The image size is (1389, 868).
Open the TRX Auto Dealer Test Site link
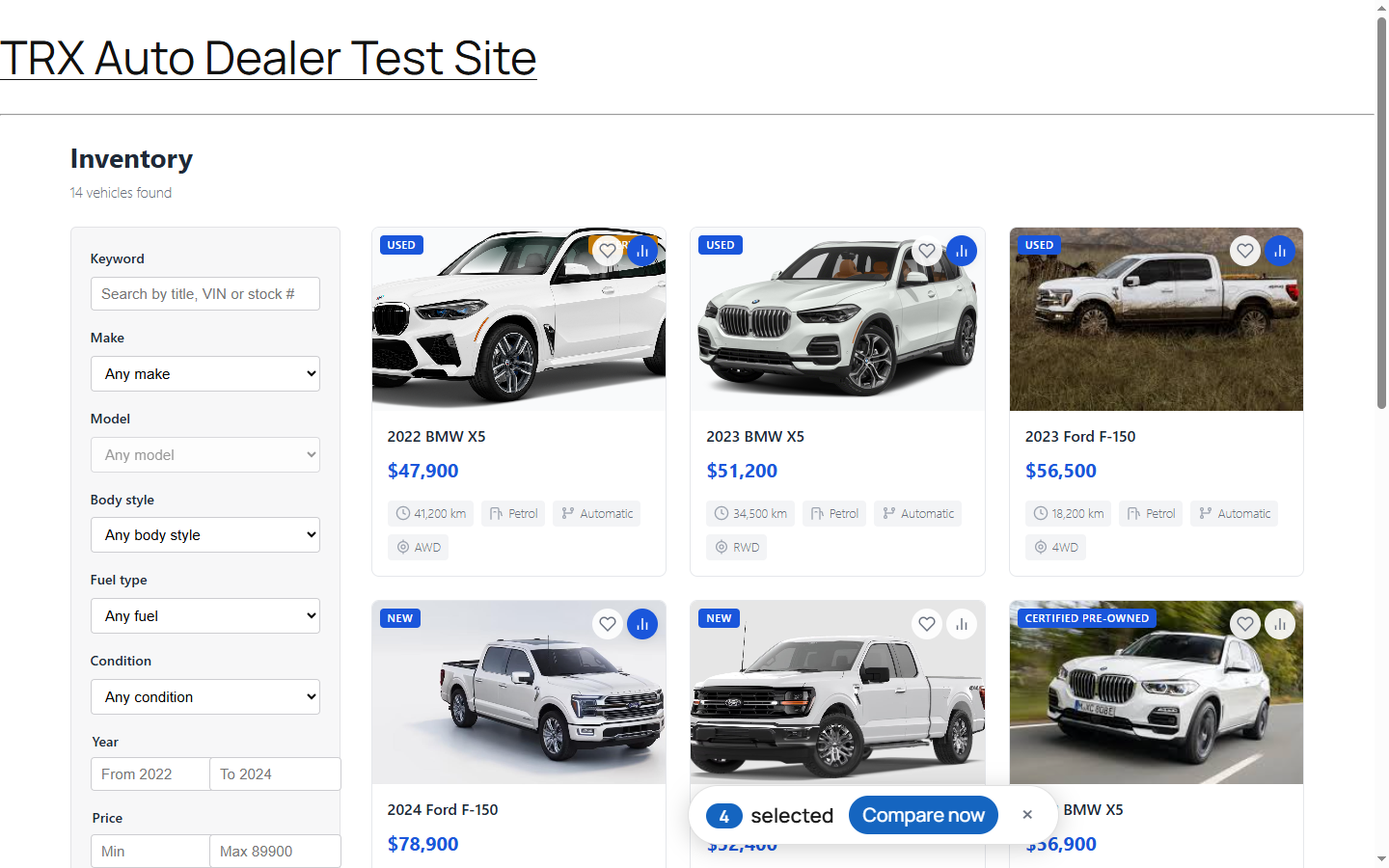click(268, 58)
